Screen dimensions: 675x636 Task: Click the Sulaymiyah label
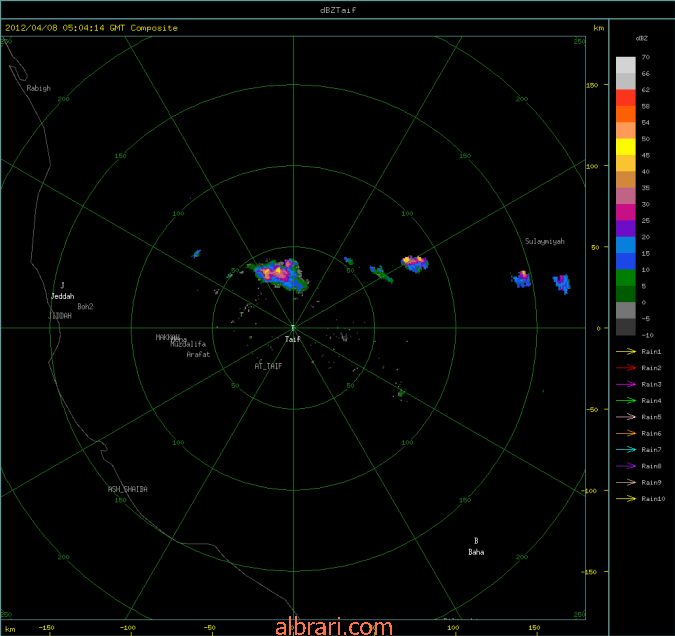click(545, 242)
